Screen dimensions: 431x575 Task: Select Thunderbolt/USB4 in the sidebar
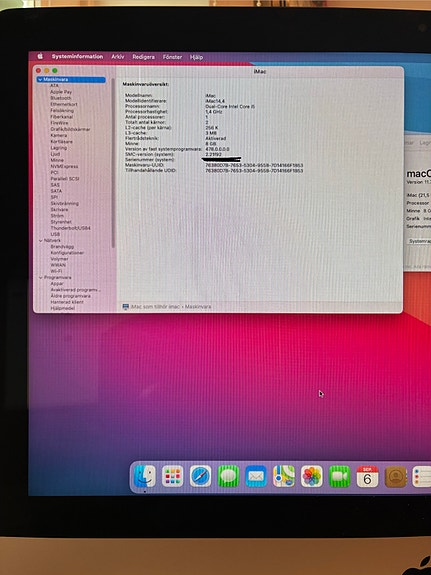tap(70, 228)
